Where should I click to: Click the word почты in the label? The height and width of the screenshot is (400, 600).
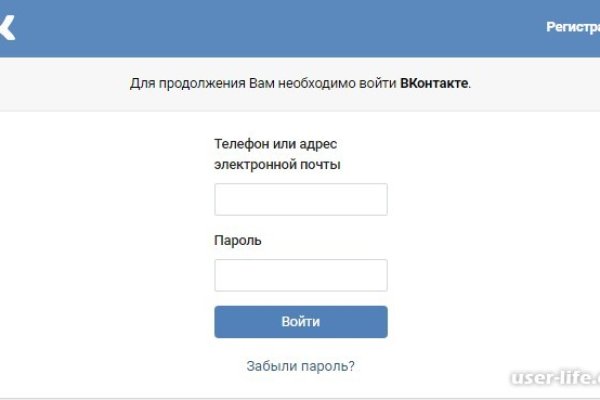[x=319, y=164]
